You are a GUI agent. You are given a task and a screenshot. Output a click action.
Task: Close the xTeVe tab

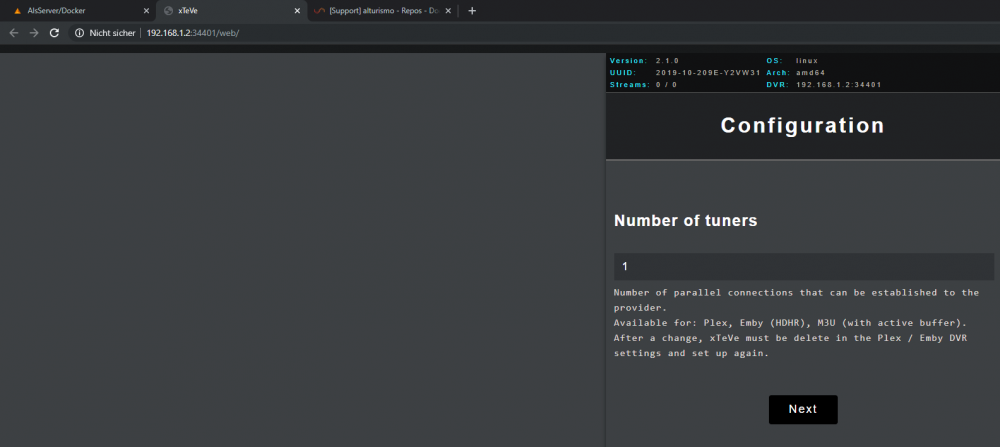tap(297, 11)
